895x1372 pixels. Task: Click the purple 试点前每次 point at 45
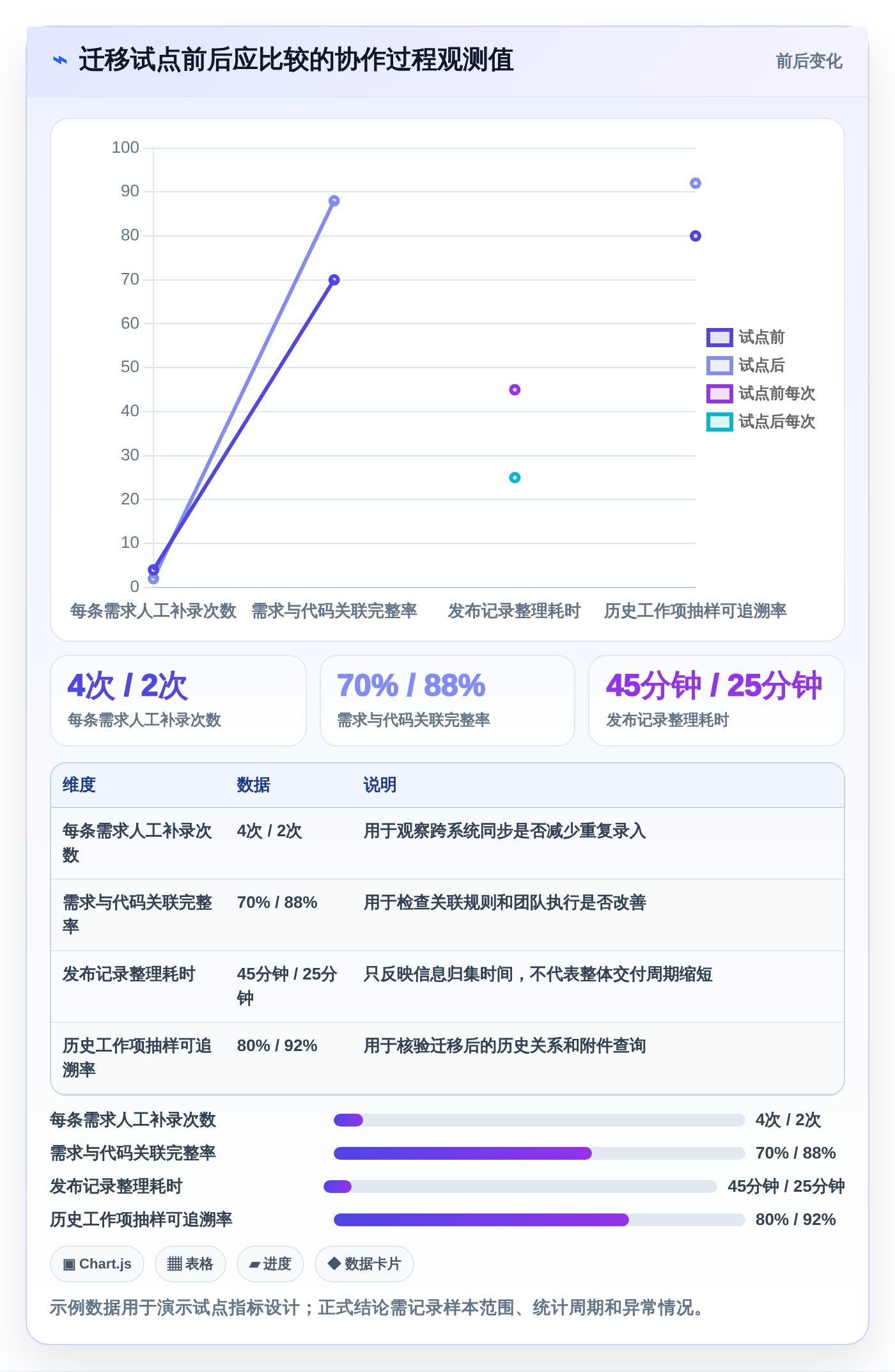click(x=515, y=390)
